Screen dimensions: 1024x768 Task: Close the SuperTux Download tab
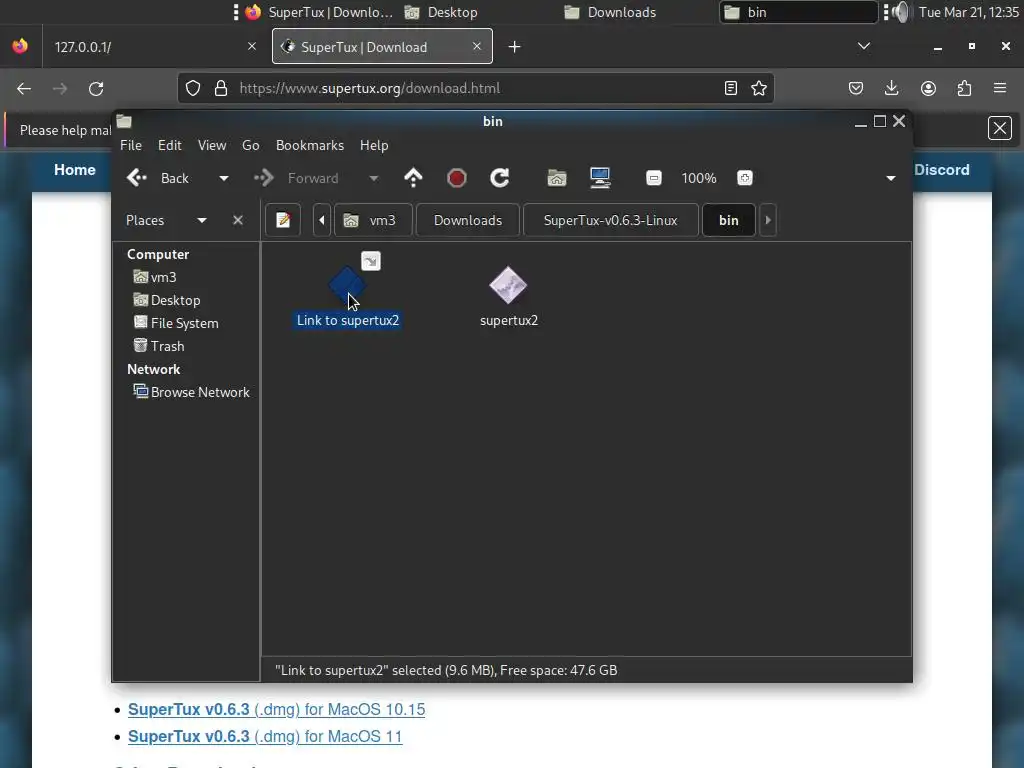tap(477, 46)
